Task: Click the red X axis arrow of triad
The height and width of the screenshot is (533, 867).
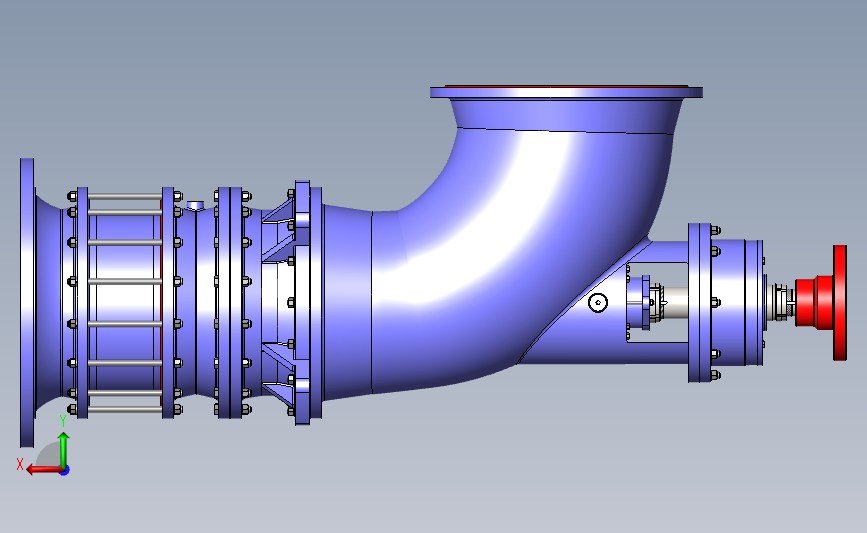Action: tap(44, 470)
